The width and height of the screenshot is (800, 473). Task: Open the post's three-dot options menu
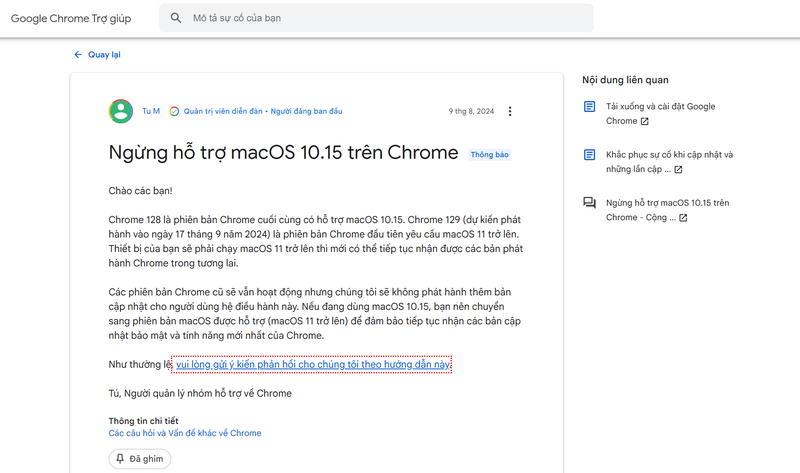[x=510, y=111]
